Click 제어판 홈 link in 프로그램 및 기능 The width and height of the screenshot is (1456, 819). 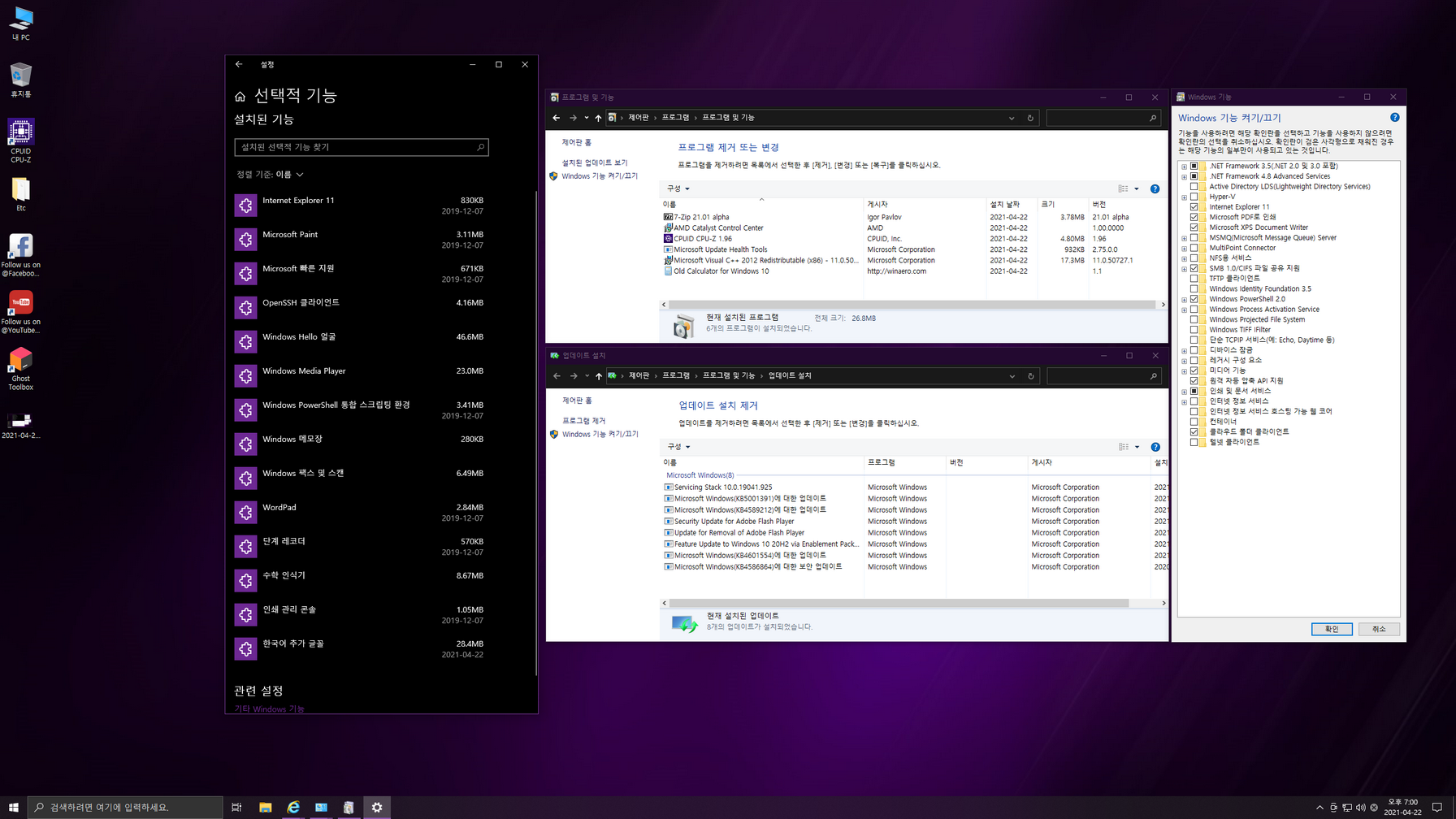(x=577, y=142)
